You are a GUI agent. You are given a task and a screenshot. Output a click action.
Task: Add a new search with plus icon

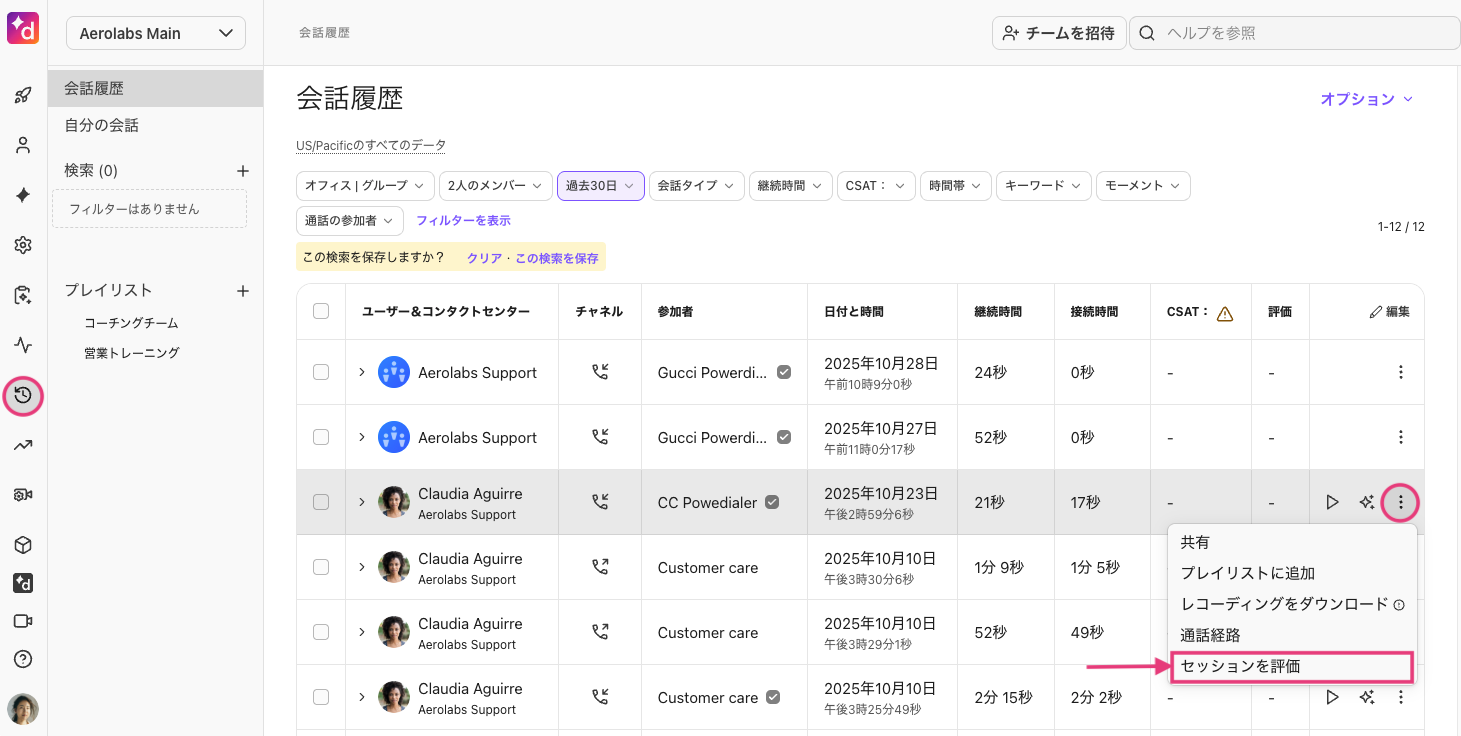(242, 171)
